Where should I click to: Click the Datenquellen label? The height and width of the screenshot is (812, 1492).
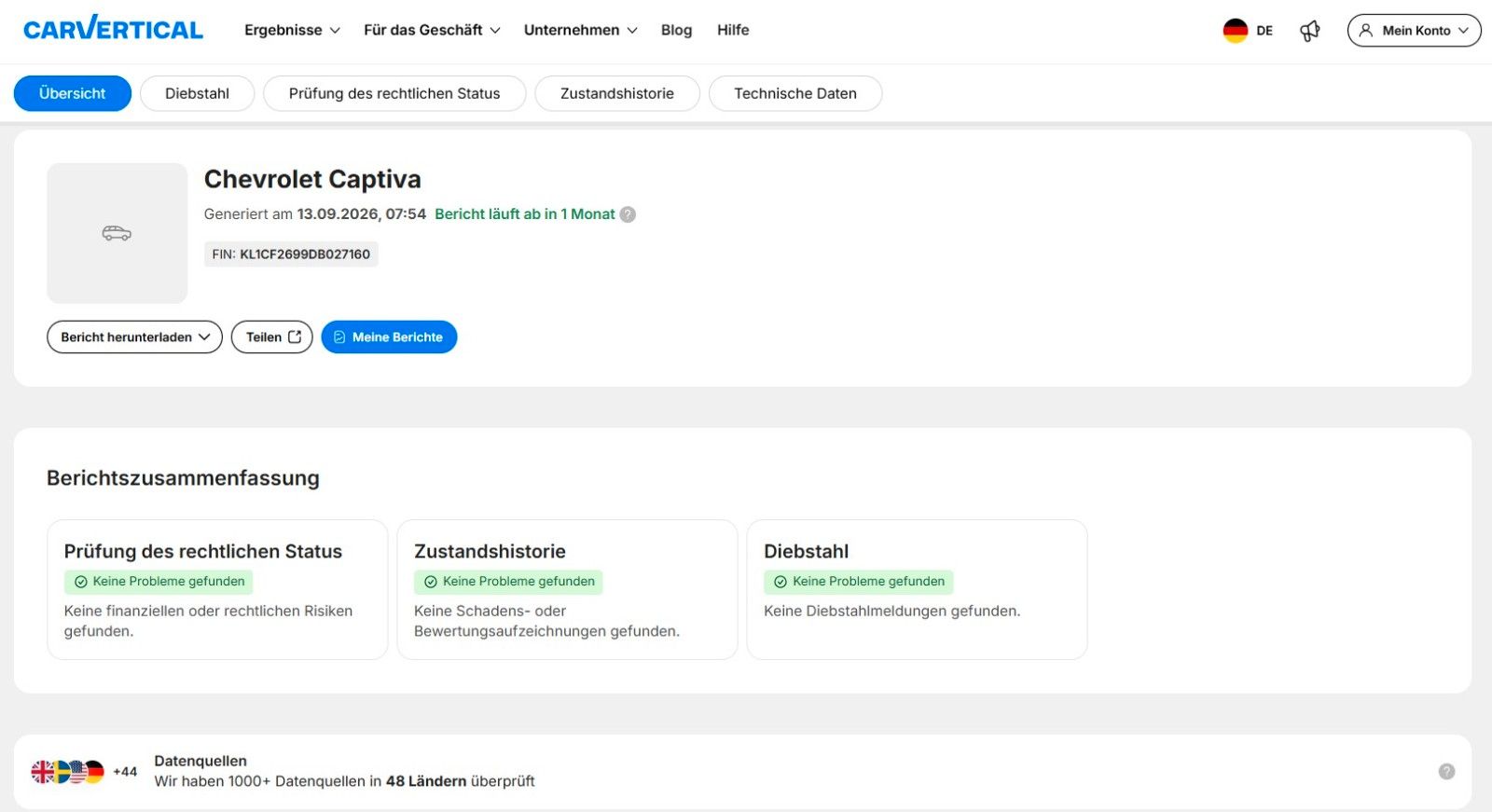point(200,761)
